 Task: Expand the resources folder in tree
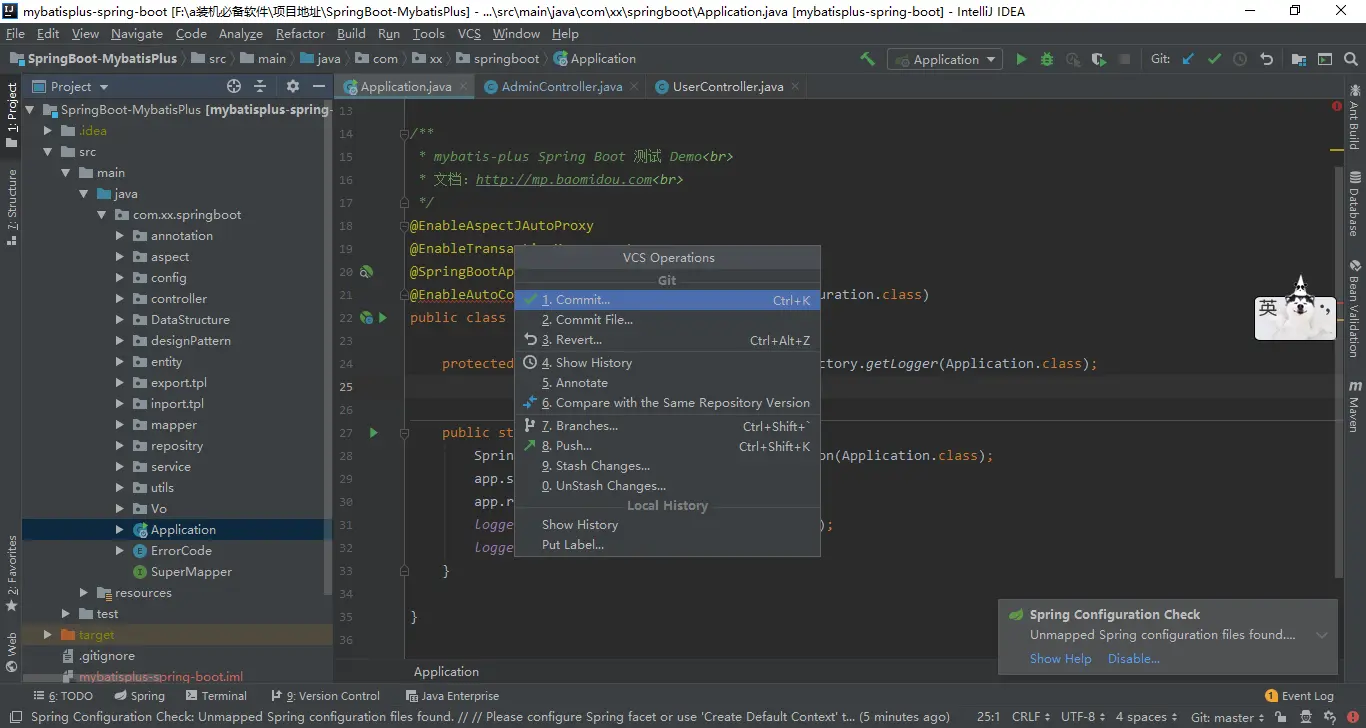[84, 593]
